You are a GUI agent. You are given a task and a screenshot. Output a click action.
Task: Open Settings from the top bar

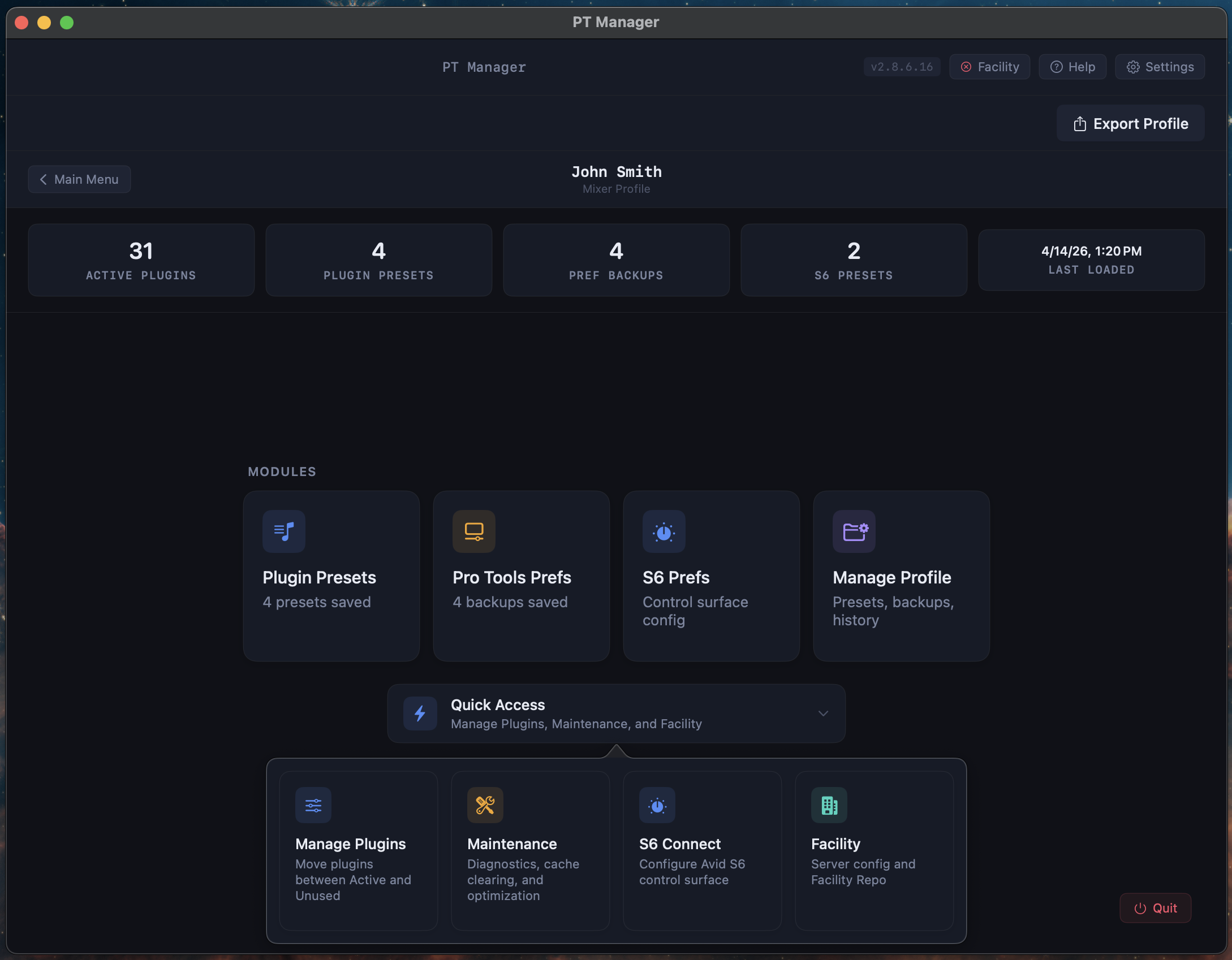click(1160, 67)
